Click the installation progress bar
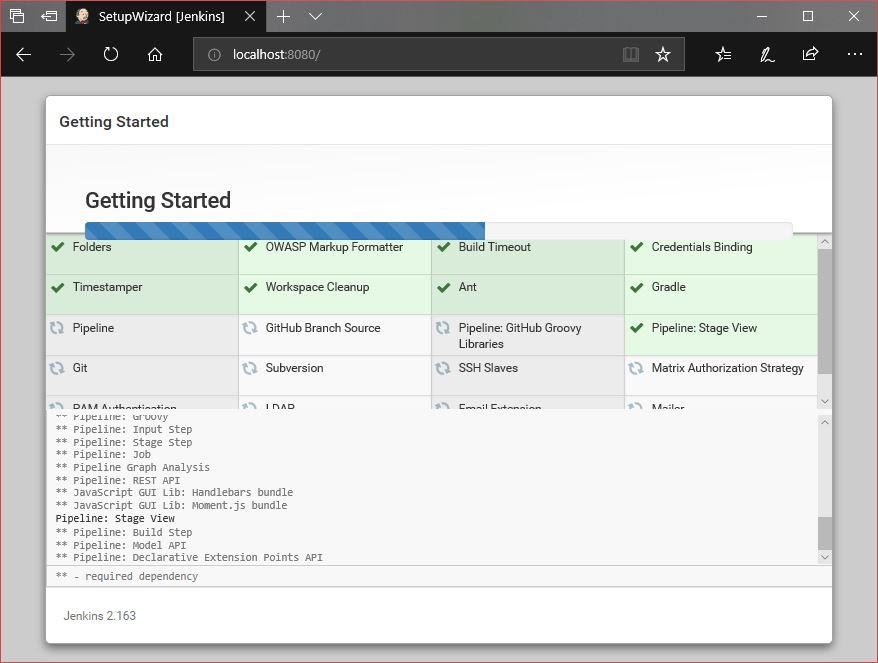This screenshot has height=663, width=878. pyautogui.click(x=438, y=230)
